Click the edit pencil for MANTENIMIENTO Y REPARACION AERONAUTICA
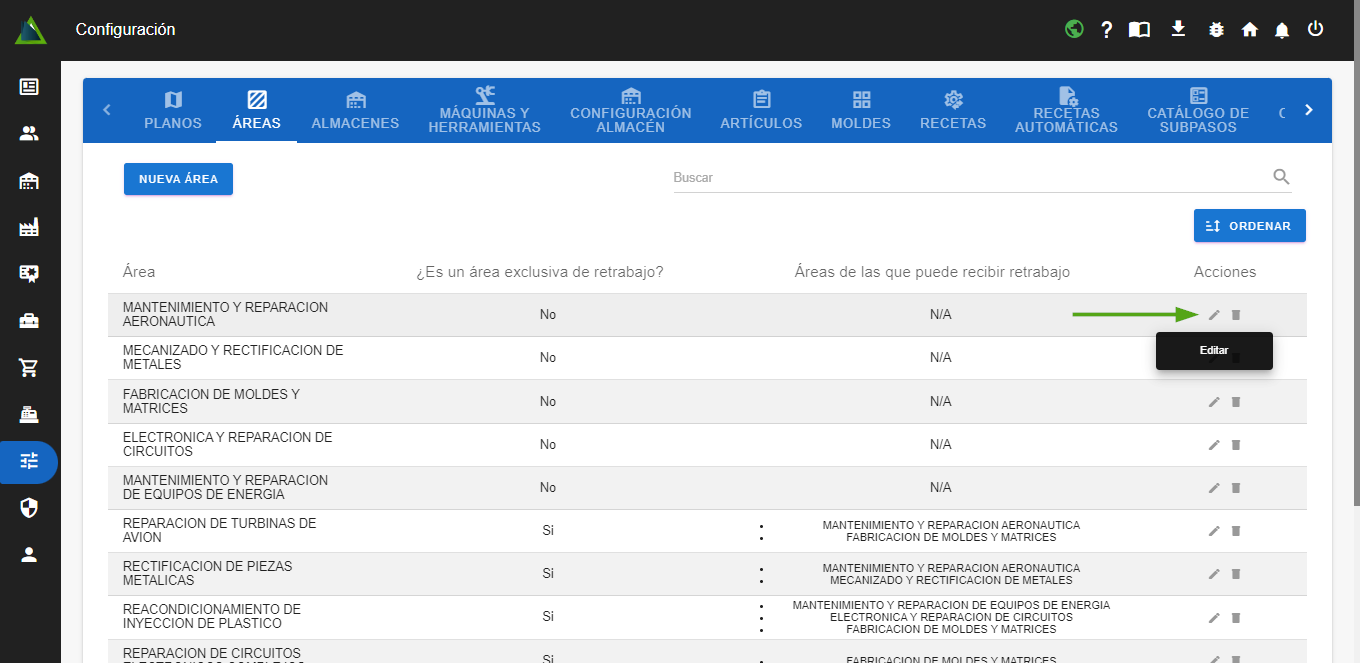This screenshot has height=663, width=1360. click(x=1214, y=315)
